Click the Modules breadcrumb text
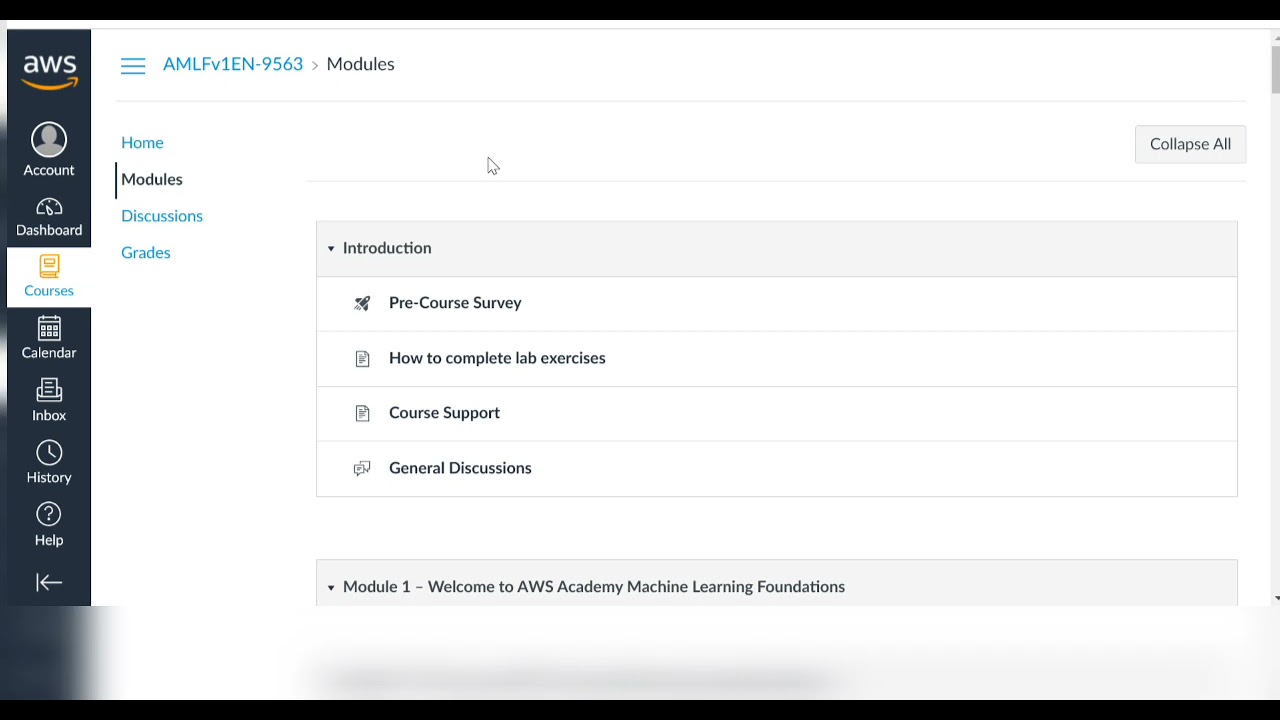Screen dimensions: 1280x720 [361, 64]
